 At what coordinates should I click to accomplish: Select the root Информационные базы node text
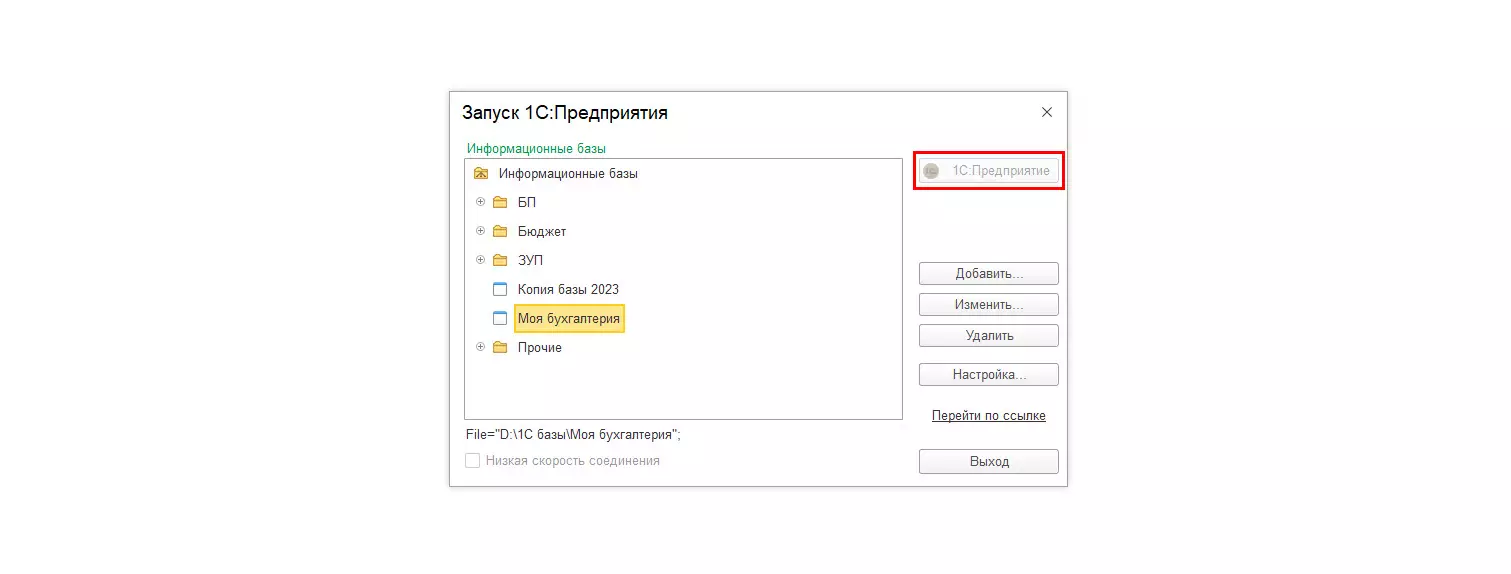click(568, 173)
